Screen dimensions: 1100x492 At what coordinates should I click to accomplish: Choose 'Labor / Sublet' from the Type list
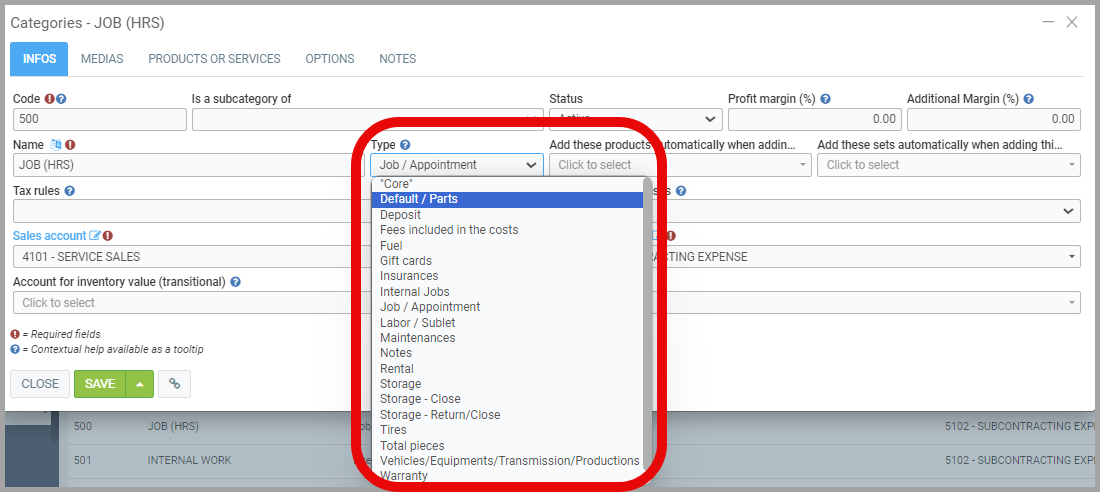(417, 323)
